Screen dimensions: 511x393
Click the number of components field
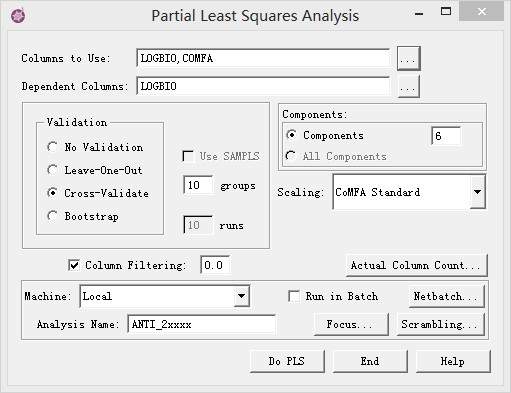point(446,136)
